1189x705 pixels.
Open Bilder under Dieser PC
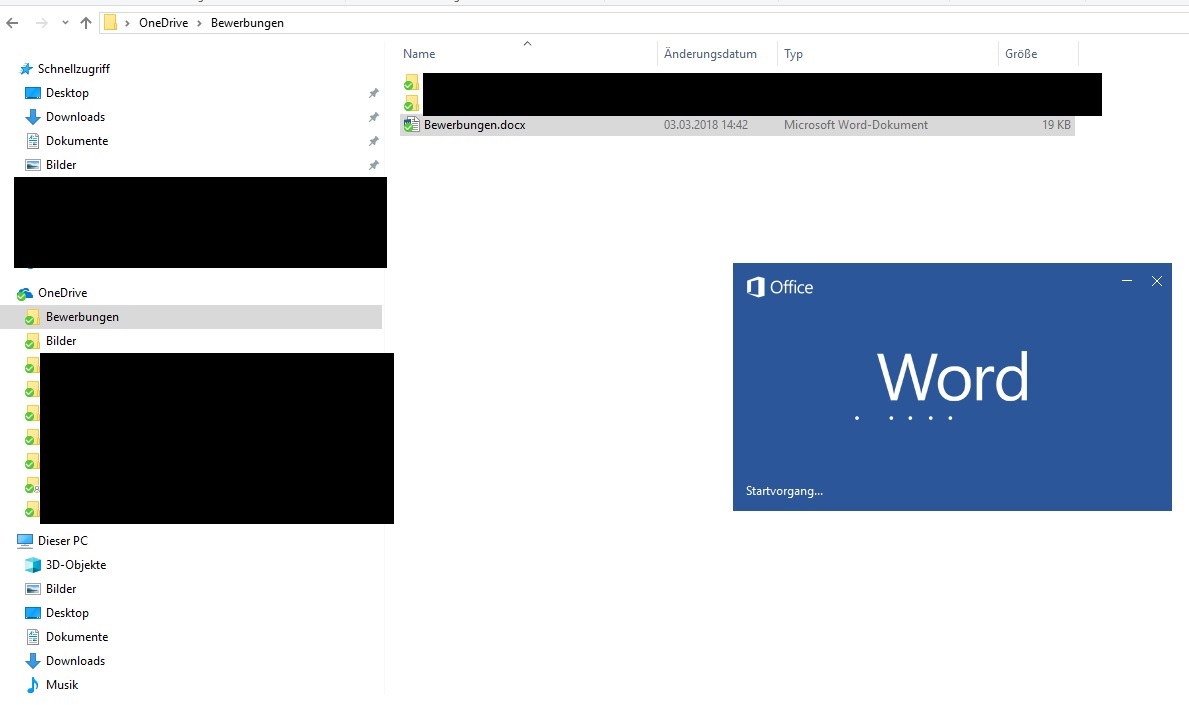(61, 589)
